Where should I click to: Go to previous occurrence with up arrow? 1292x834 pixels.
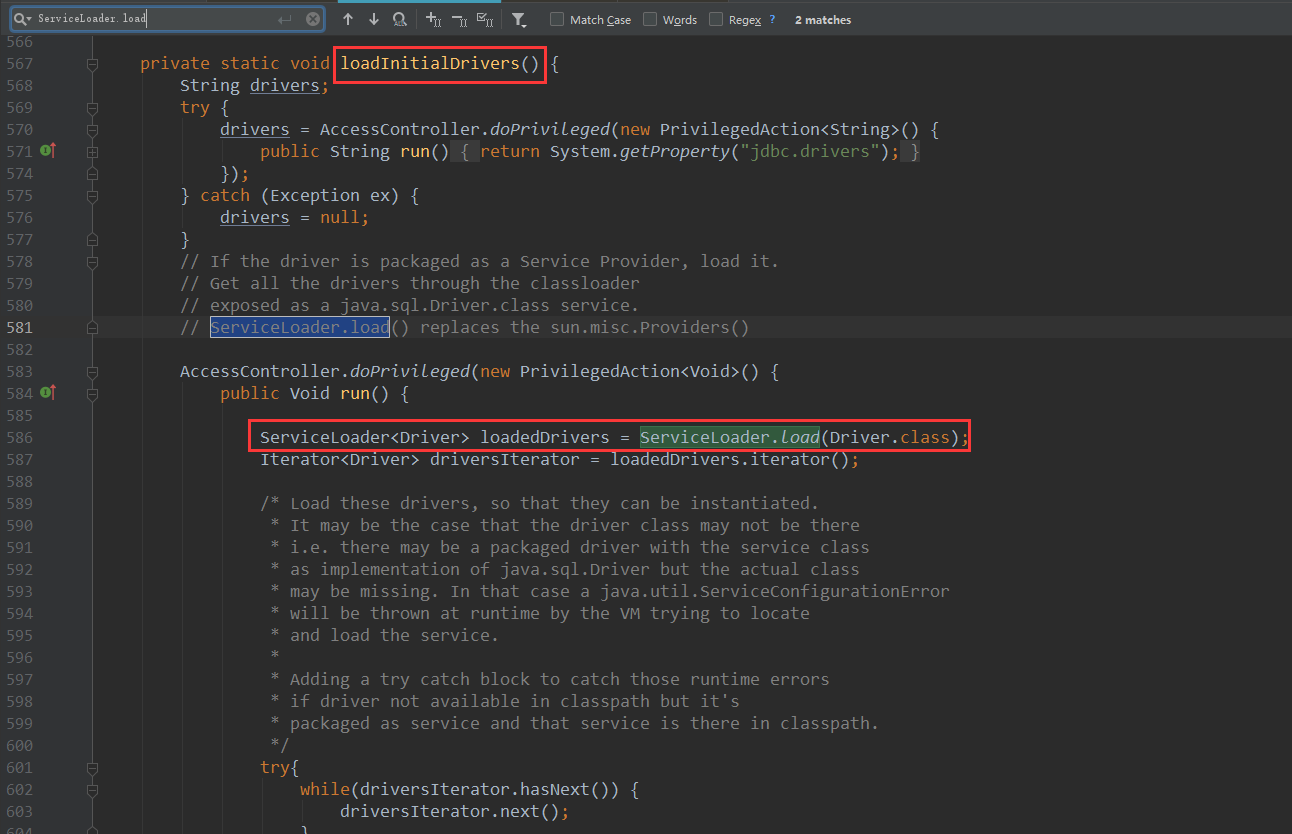pyautogui.click(x=348, y=19)
